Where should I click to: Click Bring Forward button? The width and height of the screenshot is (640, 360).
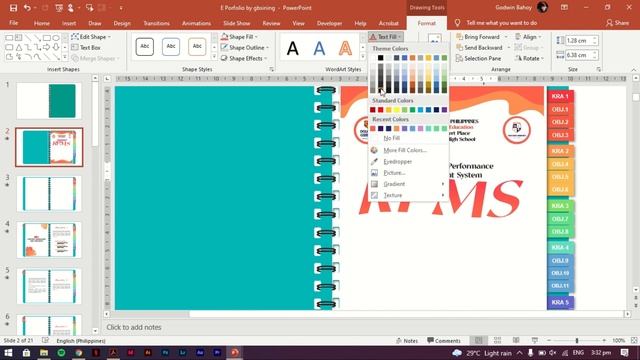[x=482, y=37]
